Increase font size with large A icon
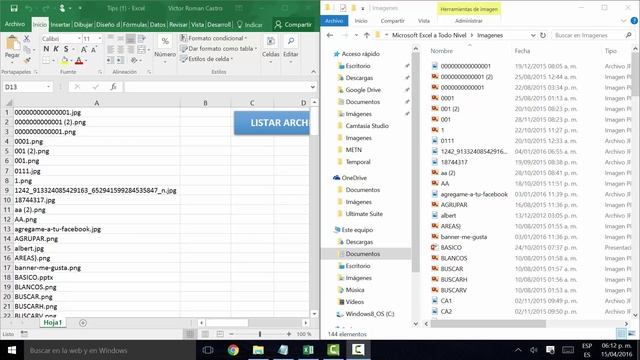 84,49
